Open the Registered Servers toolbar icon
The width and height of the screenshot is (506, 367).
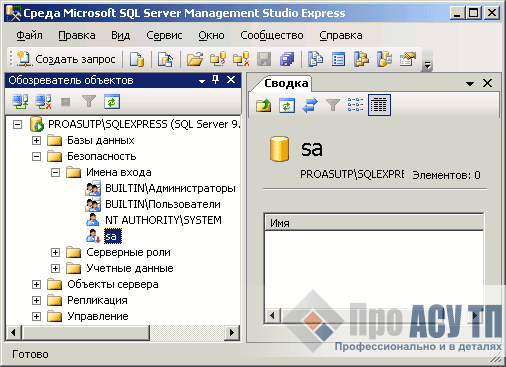tap(315, 59)
